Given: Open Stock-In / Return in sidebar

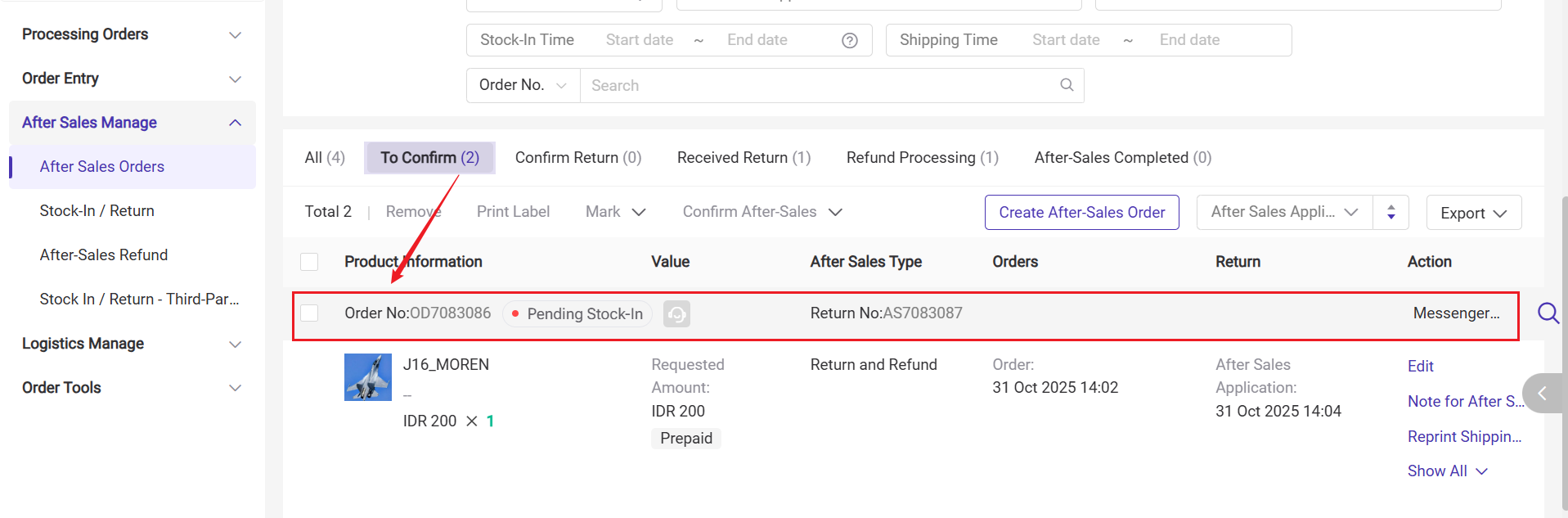Looking at the screenshot, I should coord(97,211).
